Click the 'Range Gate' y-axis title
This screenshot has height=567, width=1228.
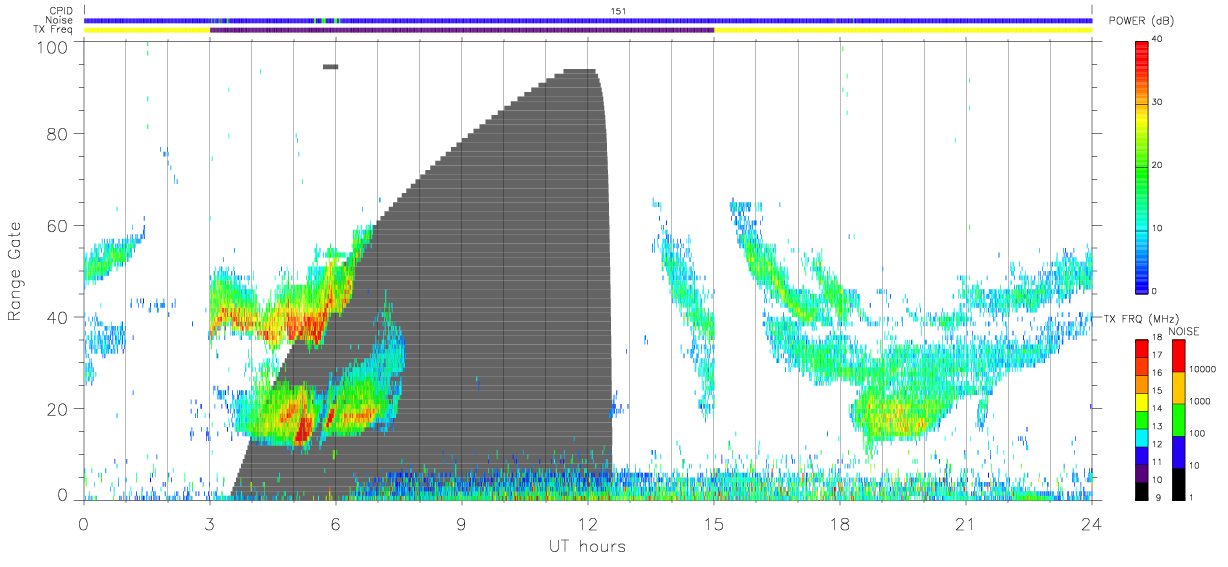click(15, 272)
